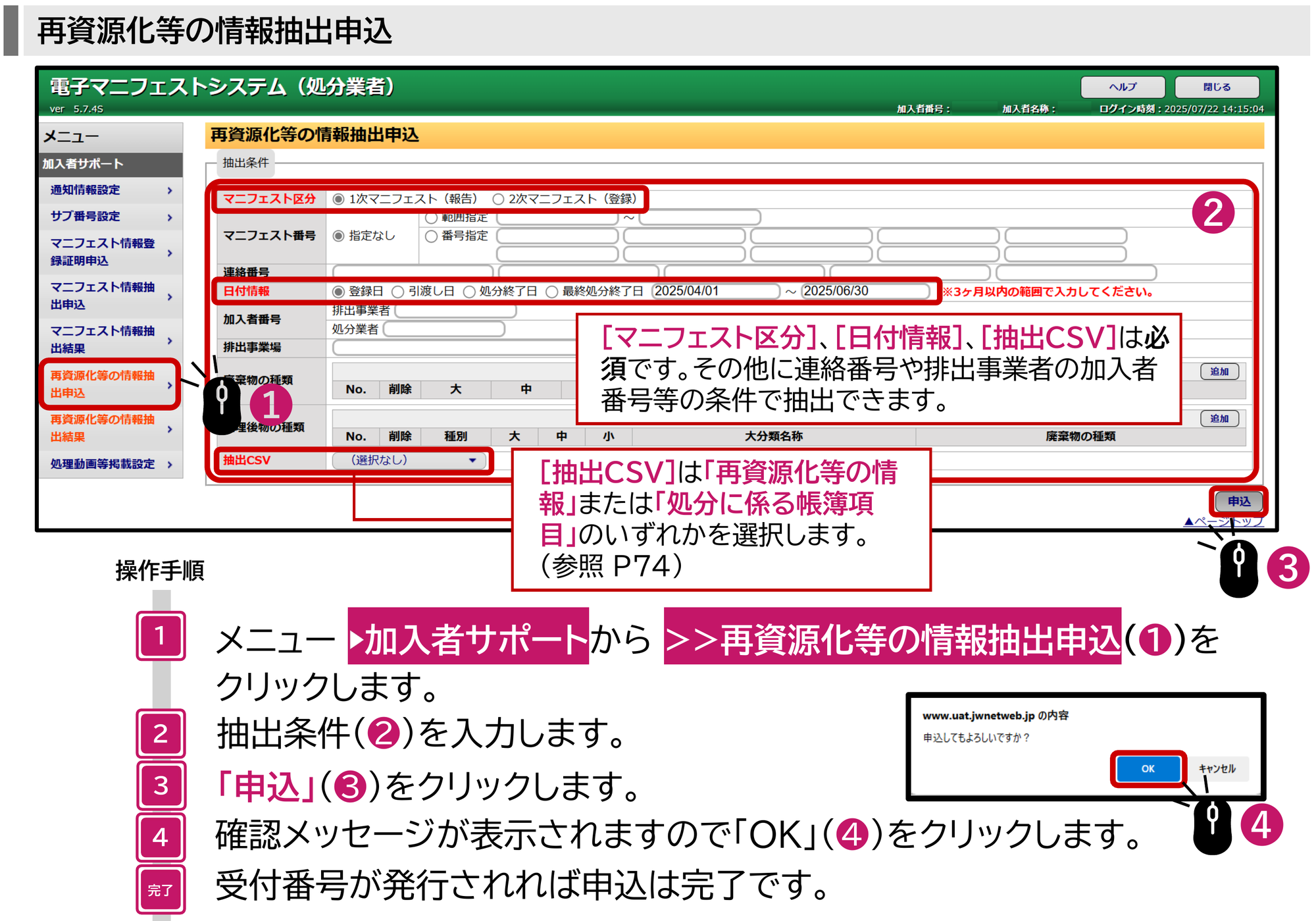The height and width of the screenshot is (921, 1316).
Task: Select 引渡し日 date type radio
Action: tap(397, 291)
